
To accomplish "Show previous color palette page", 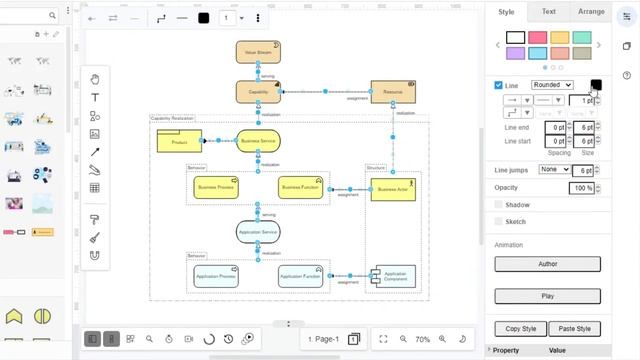I will click(x=498, y=45).
